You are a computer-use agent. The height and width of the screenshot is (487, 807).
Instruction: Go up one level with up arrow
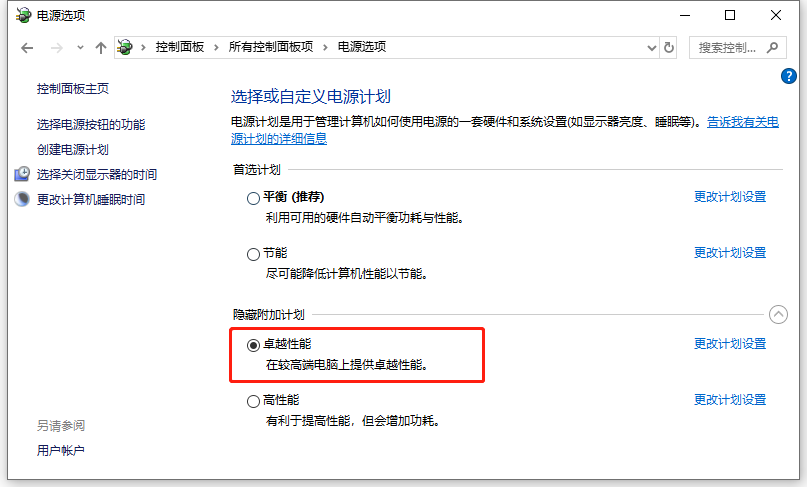[101, 48]
